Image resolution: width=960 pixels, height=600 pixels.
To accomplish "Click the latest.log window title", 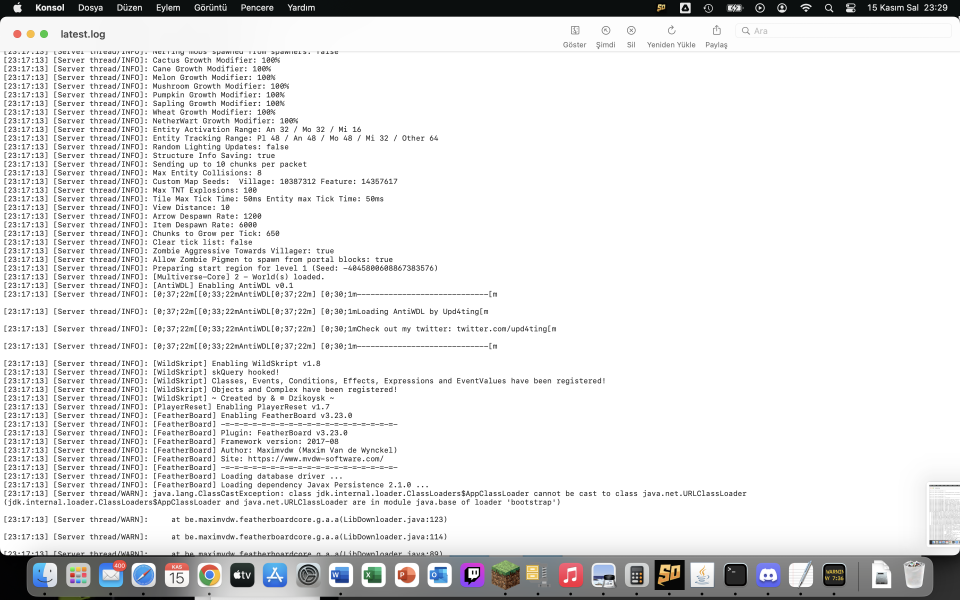I will (83, 34).
